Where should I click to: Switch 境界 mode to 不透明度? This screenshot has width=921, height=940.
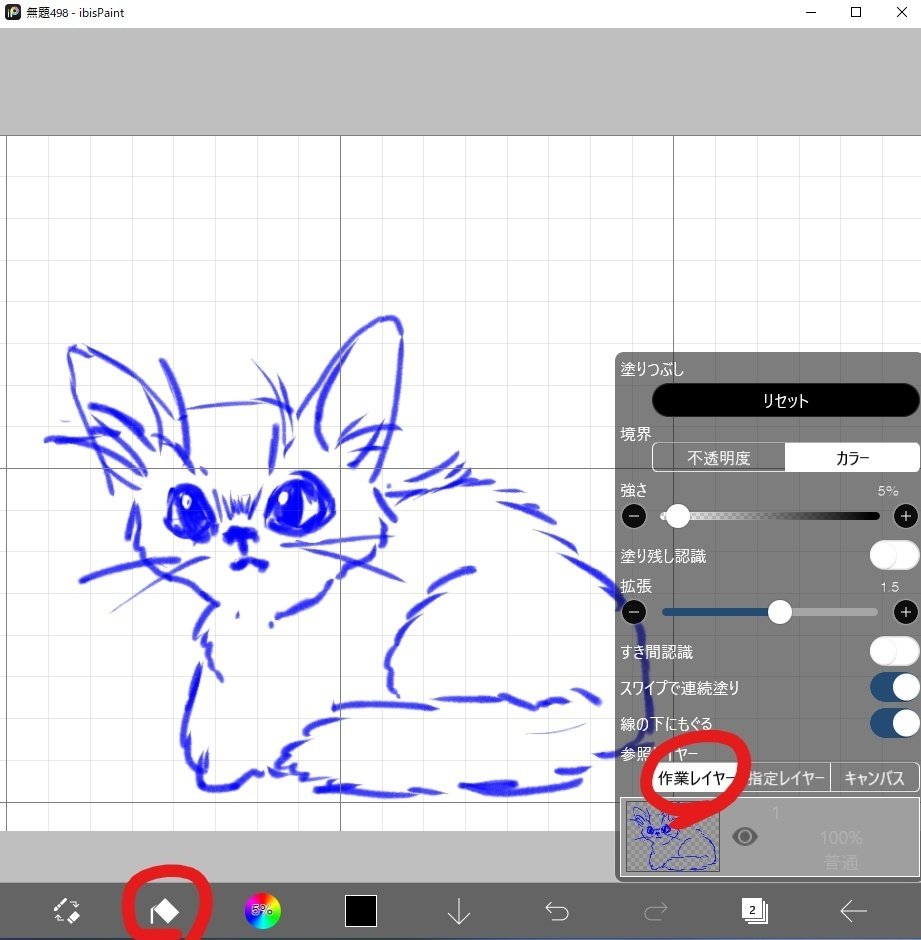(718, 457)
